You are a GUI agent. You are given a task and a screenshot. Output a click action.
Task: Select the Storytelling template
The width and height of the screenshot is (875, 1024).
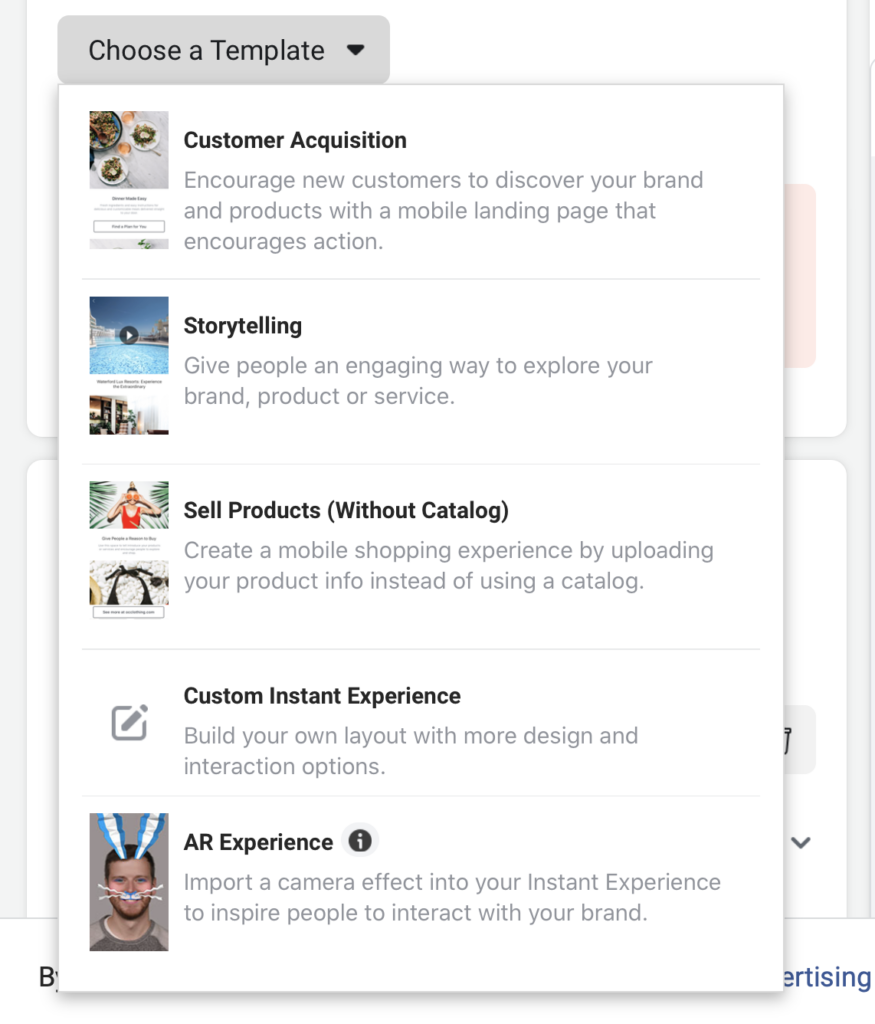point(242,325)
